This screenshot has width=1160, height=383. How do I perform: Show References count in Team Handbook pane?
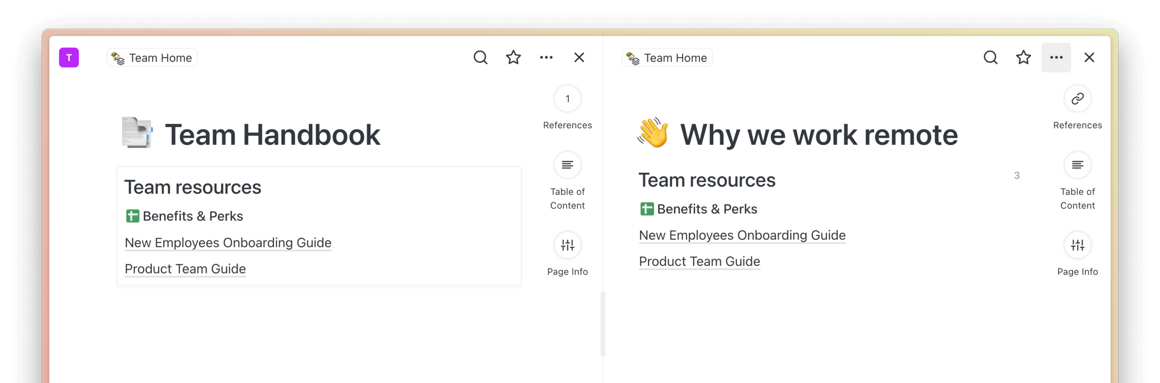567,98
